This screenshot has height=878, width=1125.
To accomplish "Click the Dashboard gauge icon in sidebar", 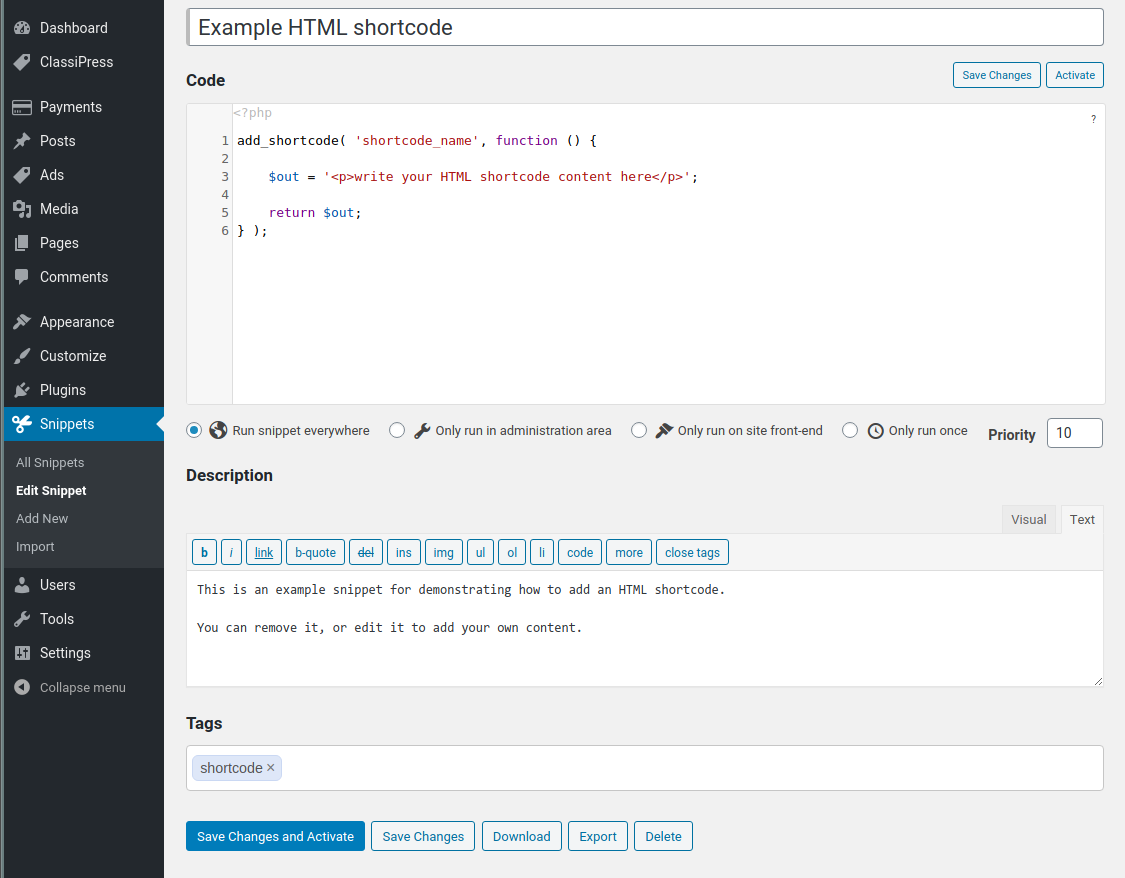I will pyautogui.click(x=22, y=28).
